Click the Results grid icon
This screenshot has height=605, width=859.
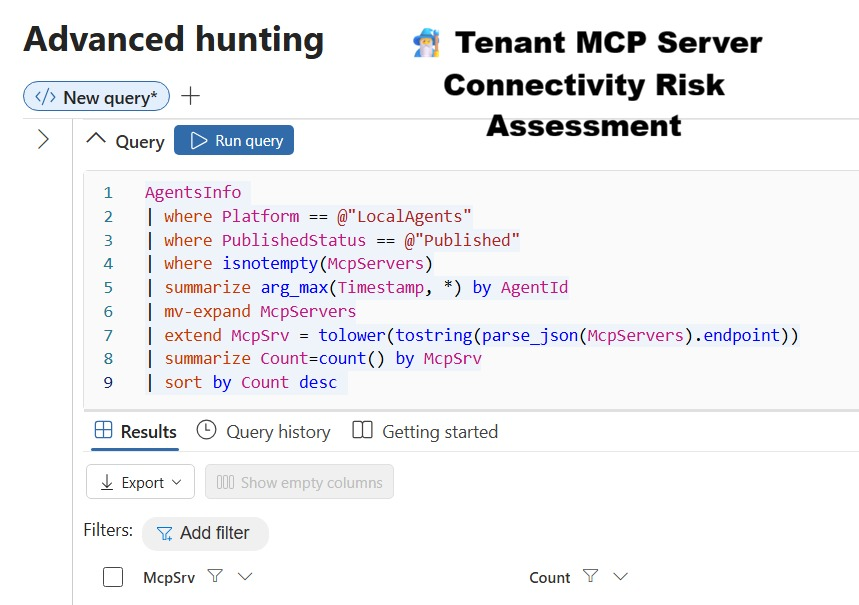(104, 430)
